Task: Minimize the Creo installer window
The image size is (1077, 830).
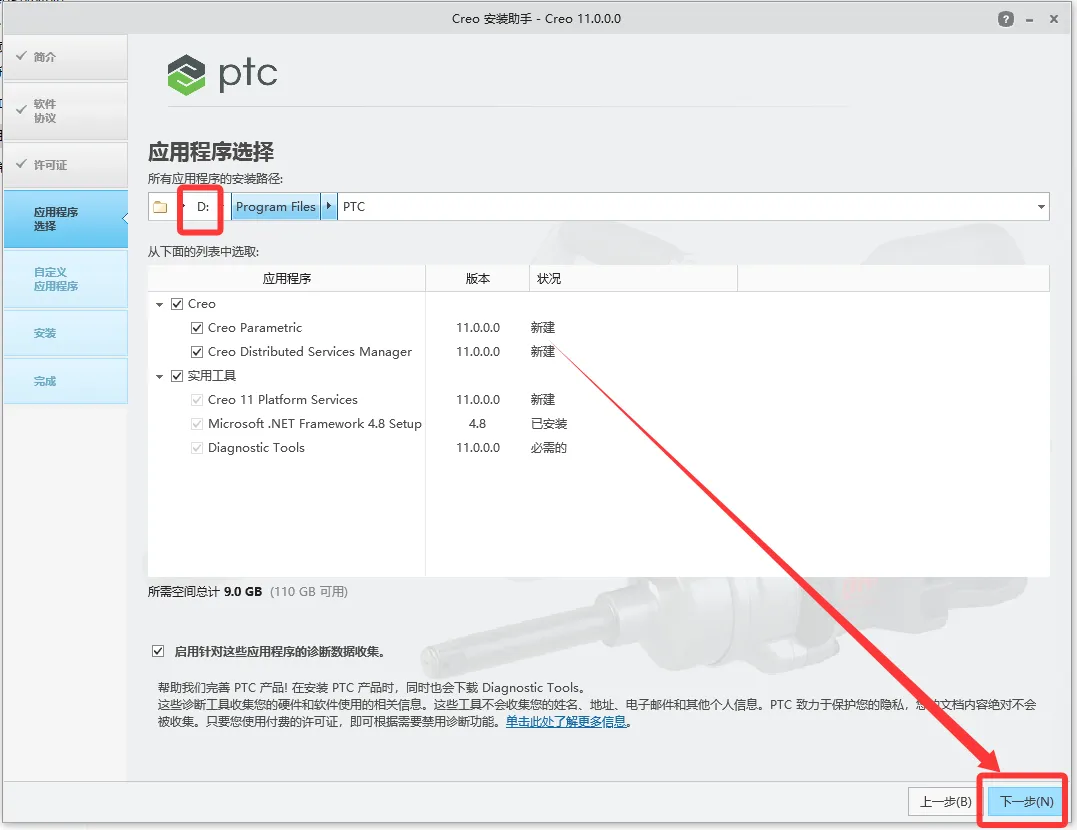Action: [x=1029, y=20]
